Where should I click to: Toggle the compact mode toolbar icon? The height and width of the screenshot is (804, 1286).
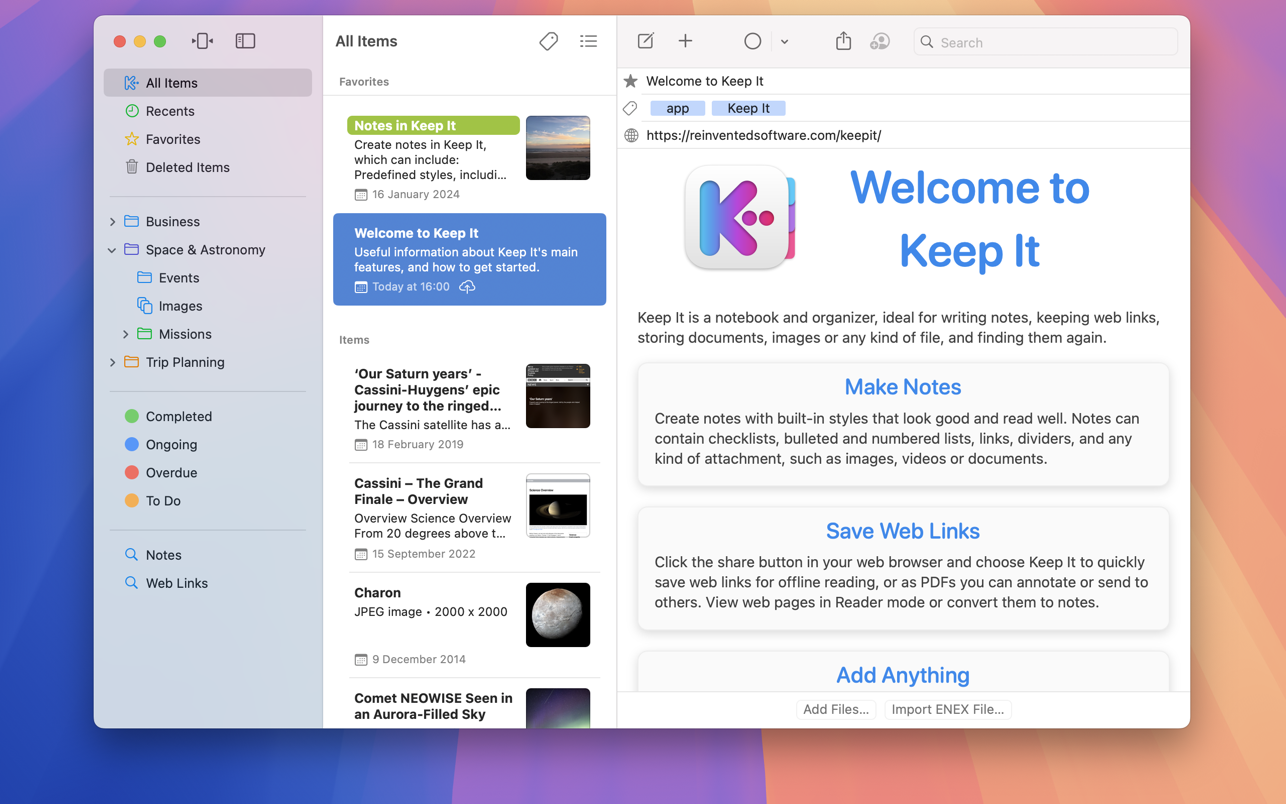[x=202, y=41]
